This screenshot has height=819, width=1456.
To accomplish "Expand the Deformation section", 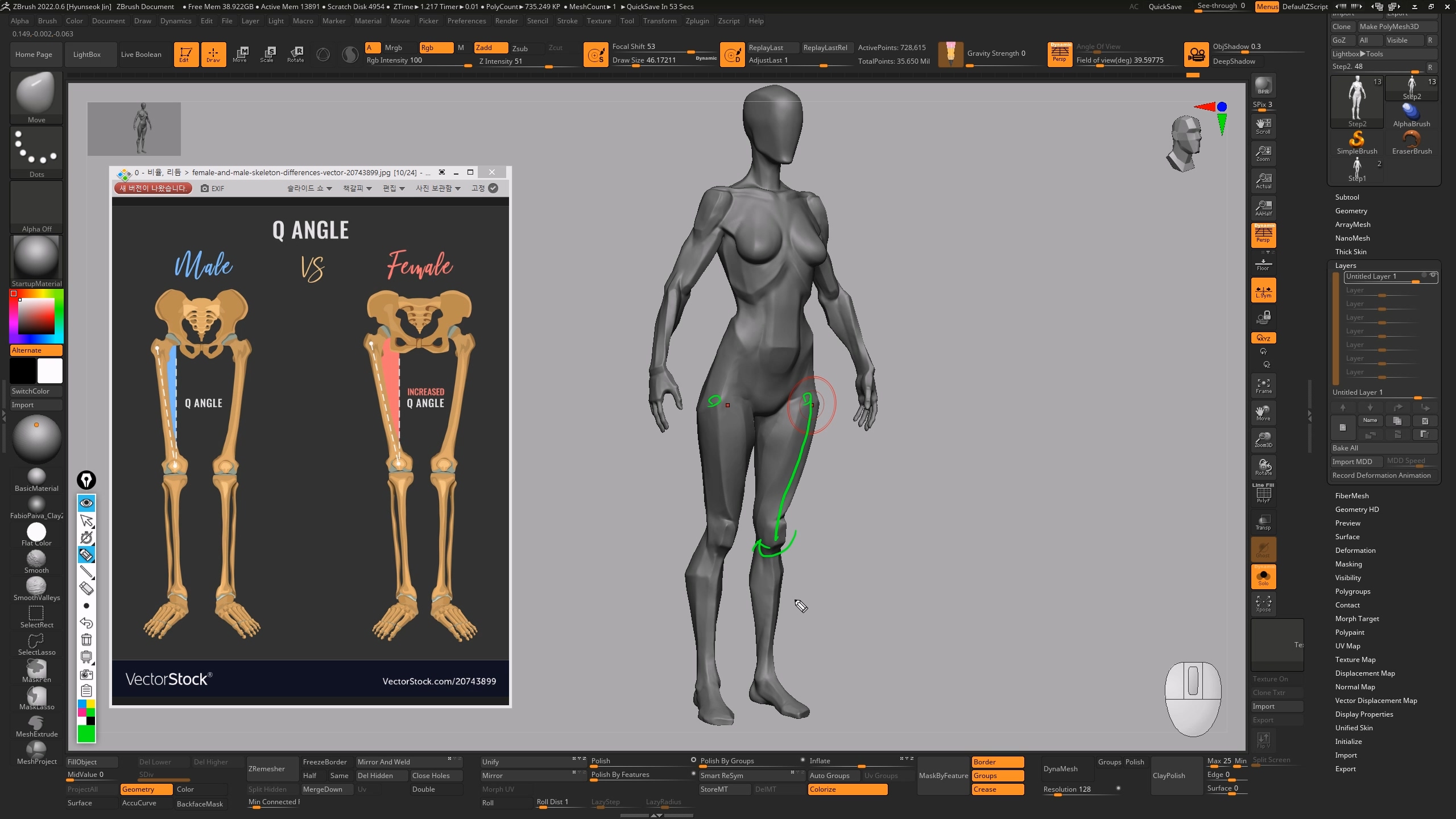I will tap(1355, 550).
